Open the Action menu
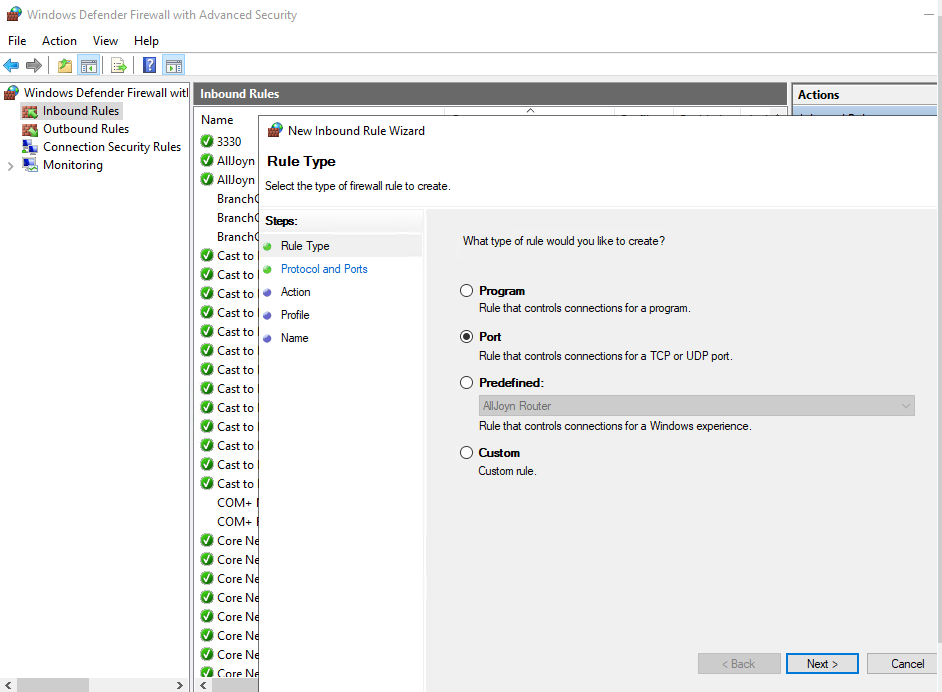The height and width of the screenshot is (692, 942). tap(59, 41)
